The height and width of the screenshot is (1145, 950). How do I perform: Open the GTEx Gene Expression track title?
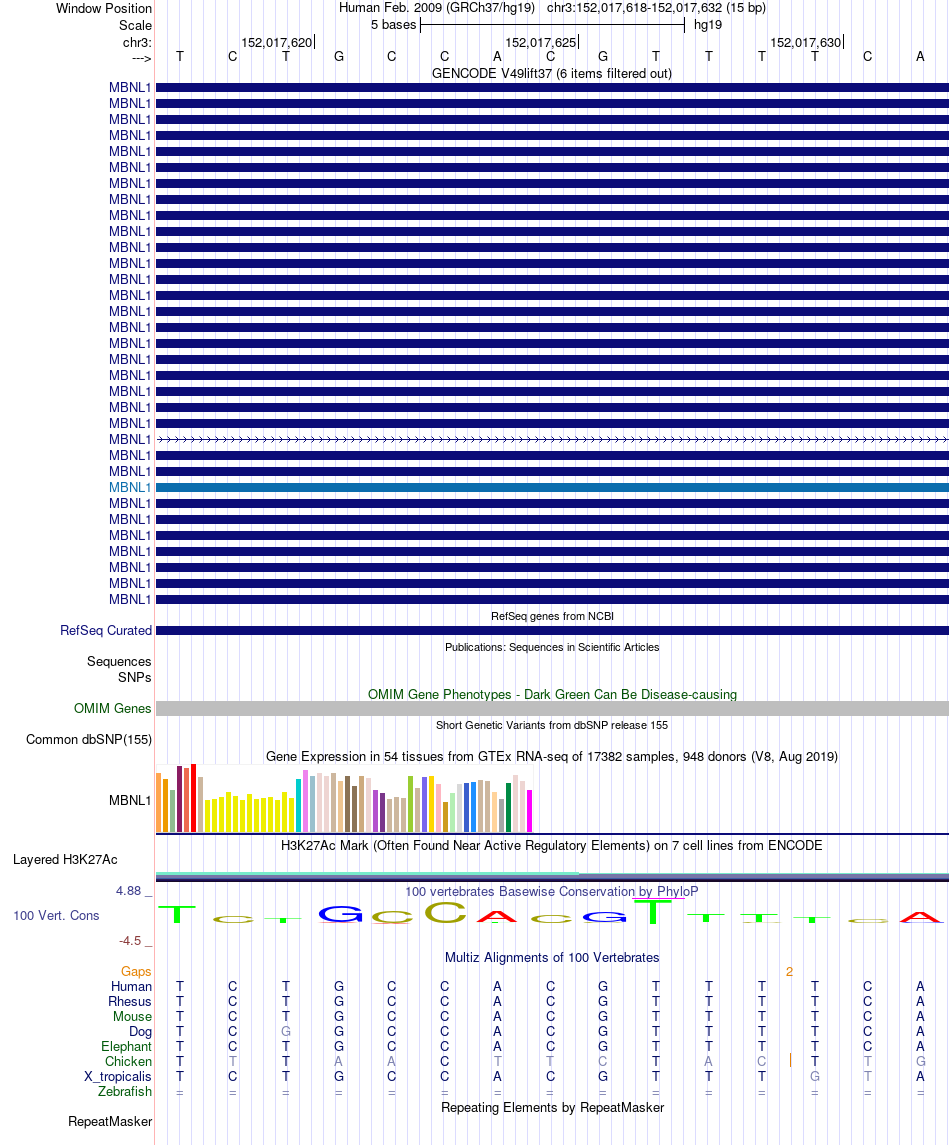[551, 757]
